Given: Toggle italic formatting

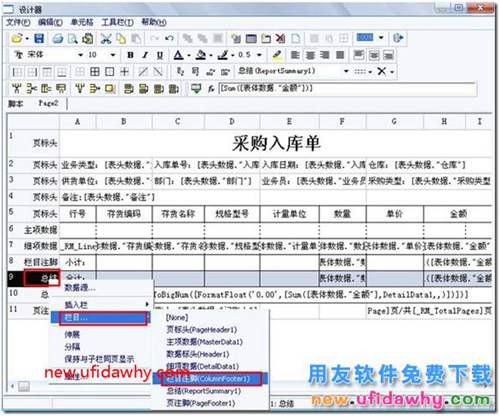Looking at the screenshot, I should (145, 55).
